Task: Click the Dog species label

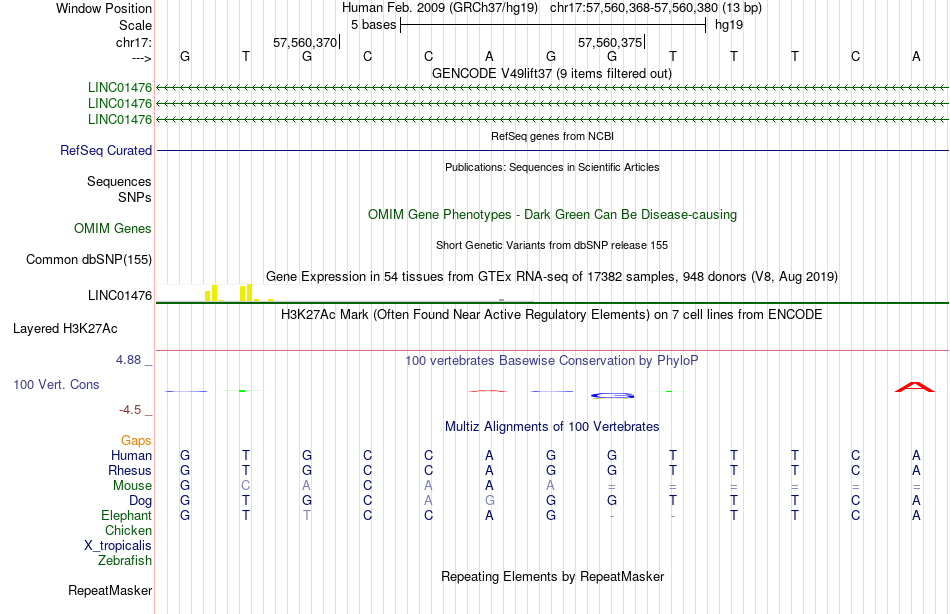Action: pyautogui.click(x=141, y=501)
